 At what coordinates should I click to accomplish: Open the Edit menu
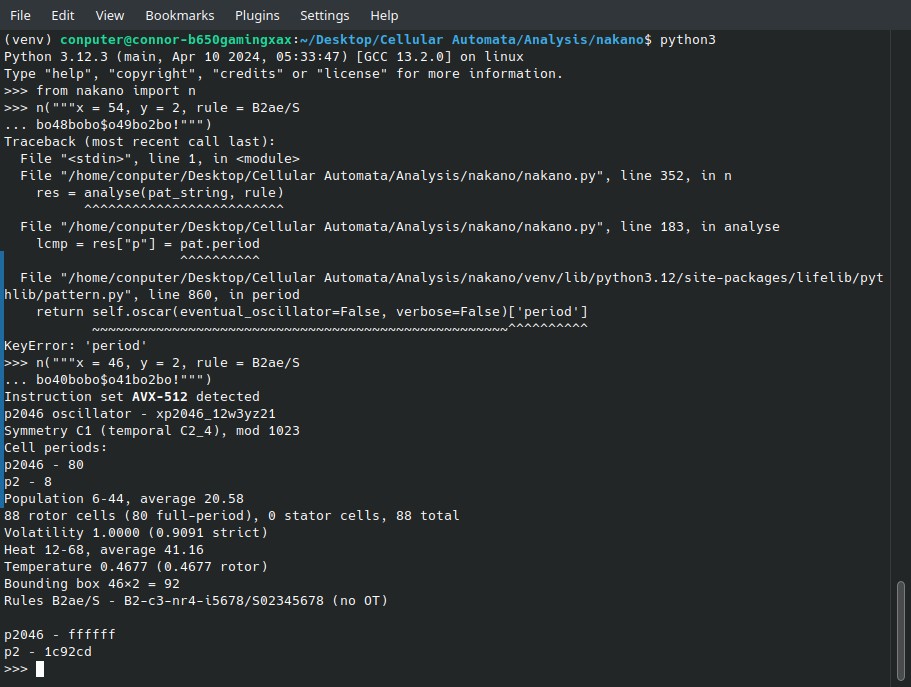63,16
